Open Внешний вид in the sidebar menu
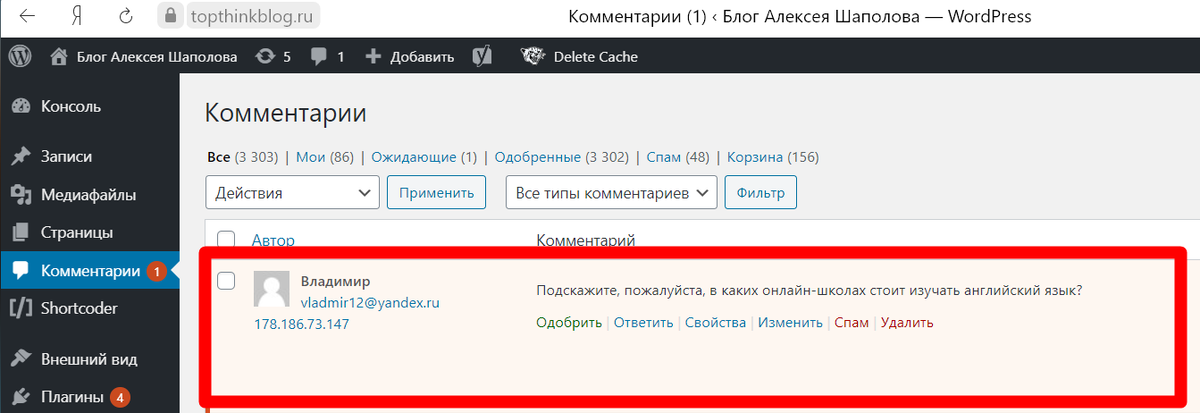The width and height of the screenshot is (1200, 413). 89,359
